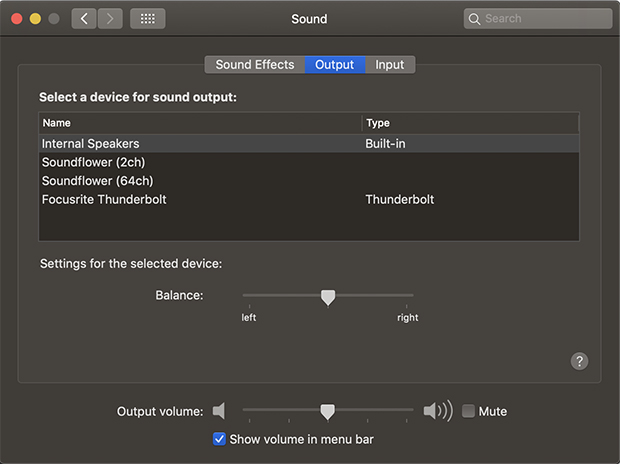Enable the Mute checkbox
Image resolution: width=620 pixels, height=464 pixels.
click(468, 411)
